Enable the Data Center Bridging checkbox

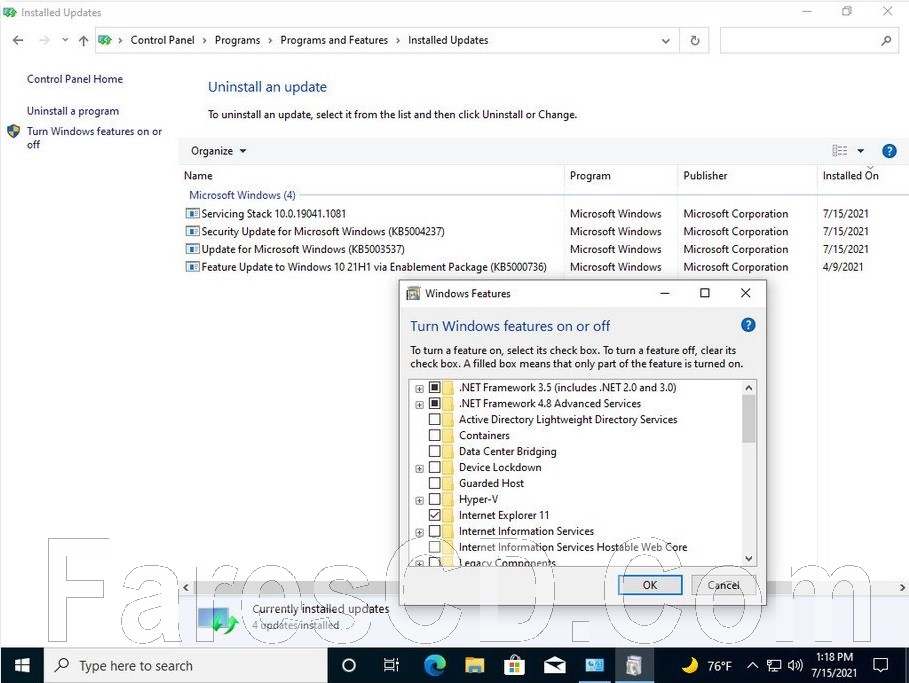(x=434, y=451)
